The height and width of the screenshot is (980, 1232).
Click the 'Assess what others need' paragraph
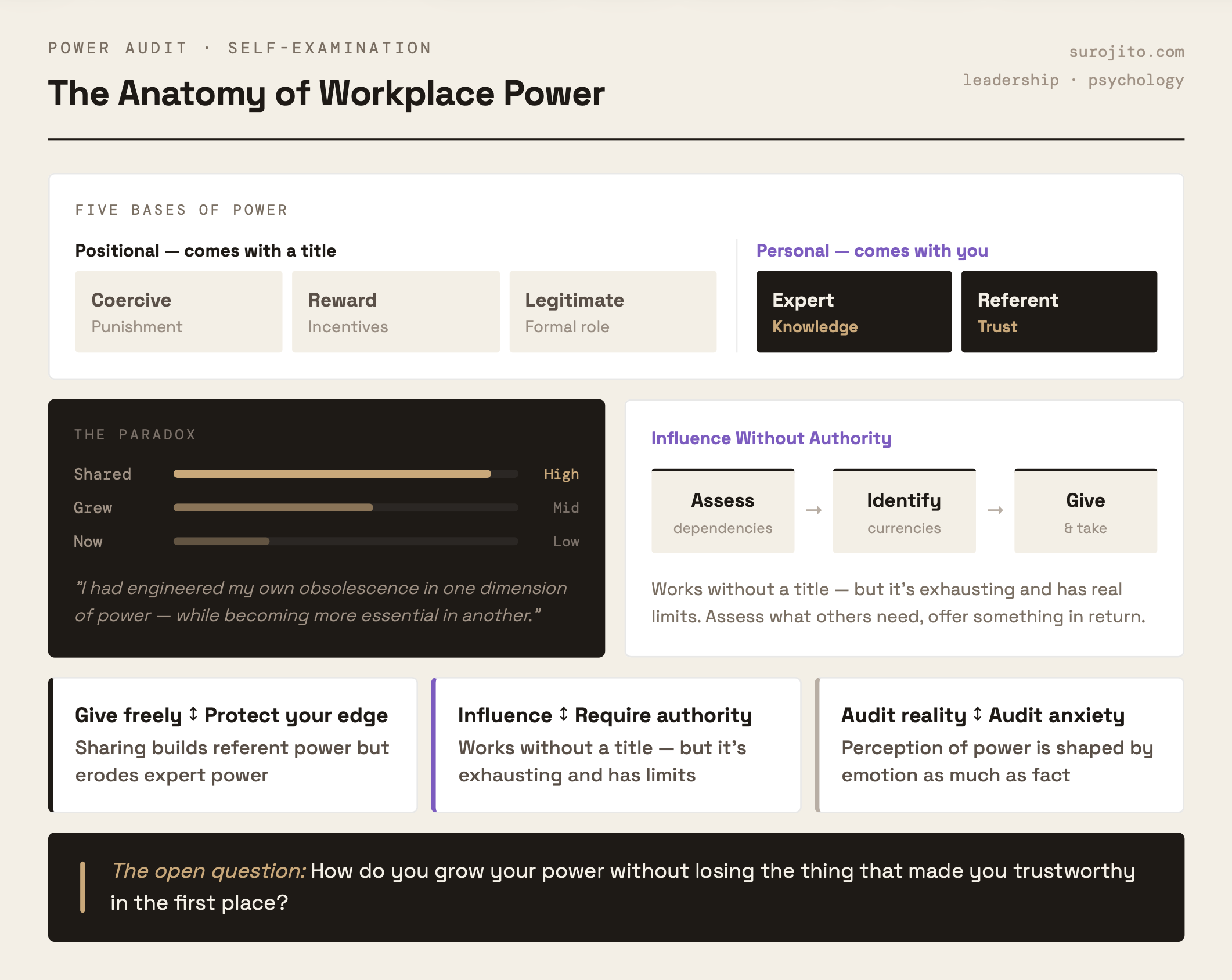[898, 603]
